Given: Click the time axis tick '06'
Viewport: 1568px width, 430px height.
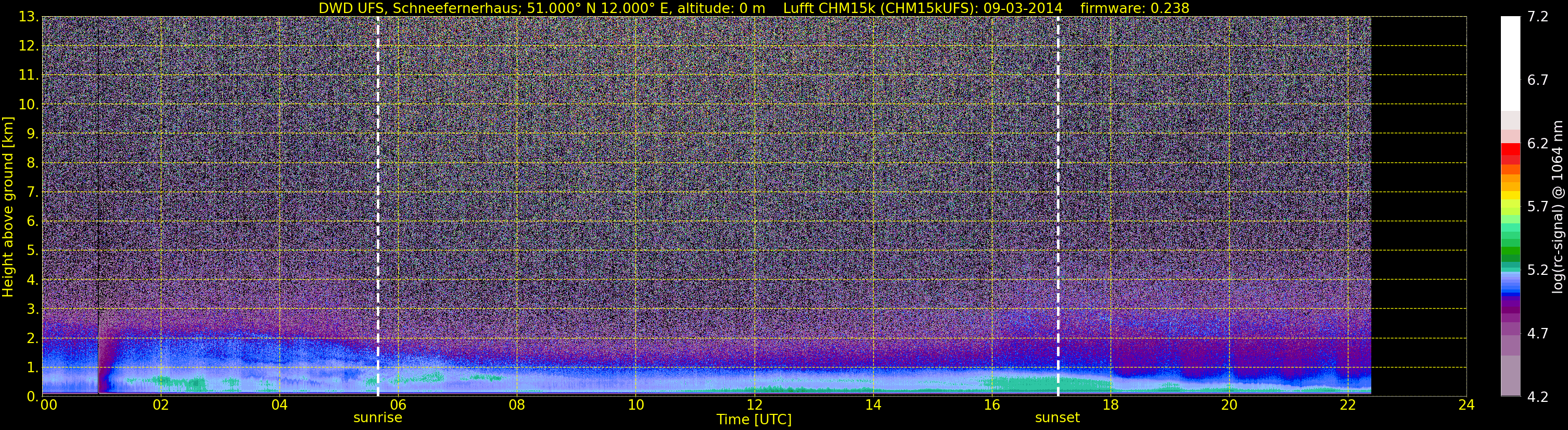Looking at the screenshot, I should click(398, 405).
